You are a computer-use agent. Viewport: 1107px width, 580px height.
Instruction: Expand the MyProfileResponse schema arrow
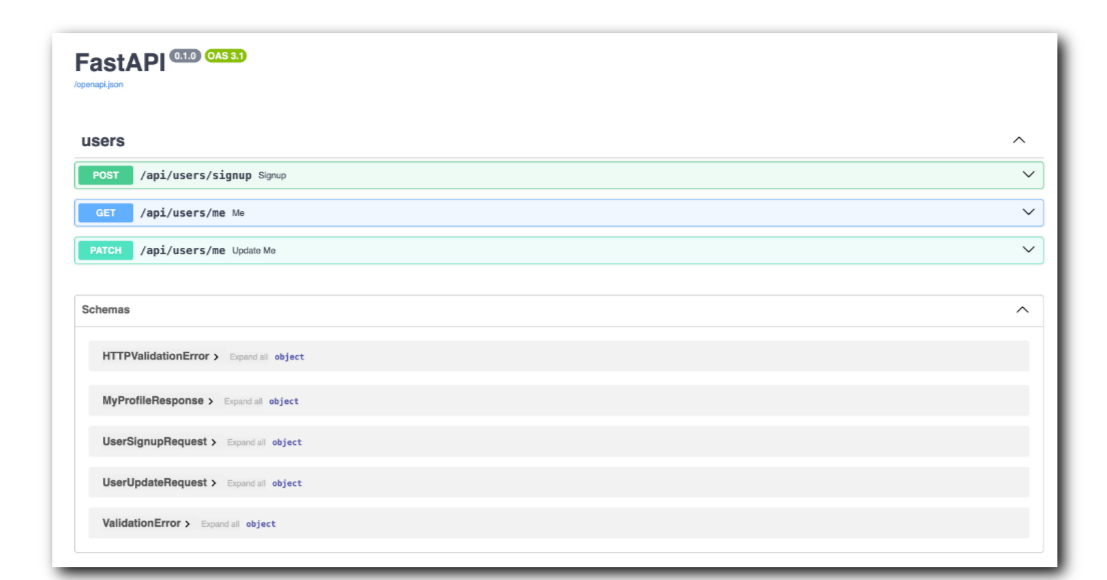point(210,401)
